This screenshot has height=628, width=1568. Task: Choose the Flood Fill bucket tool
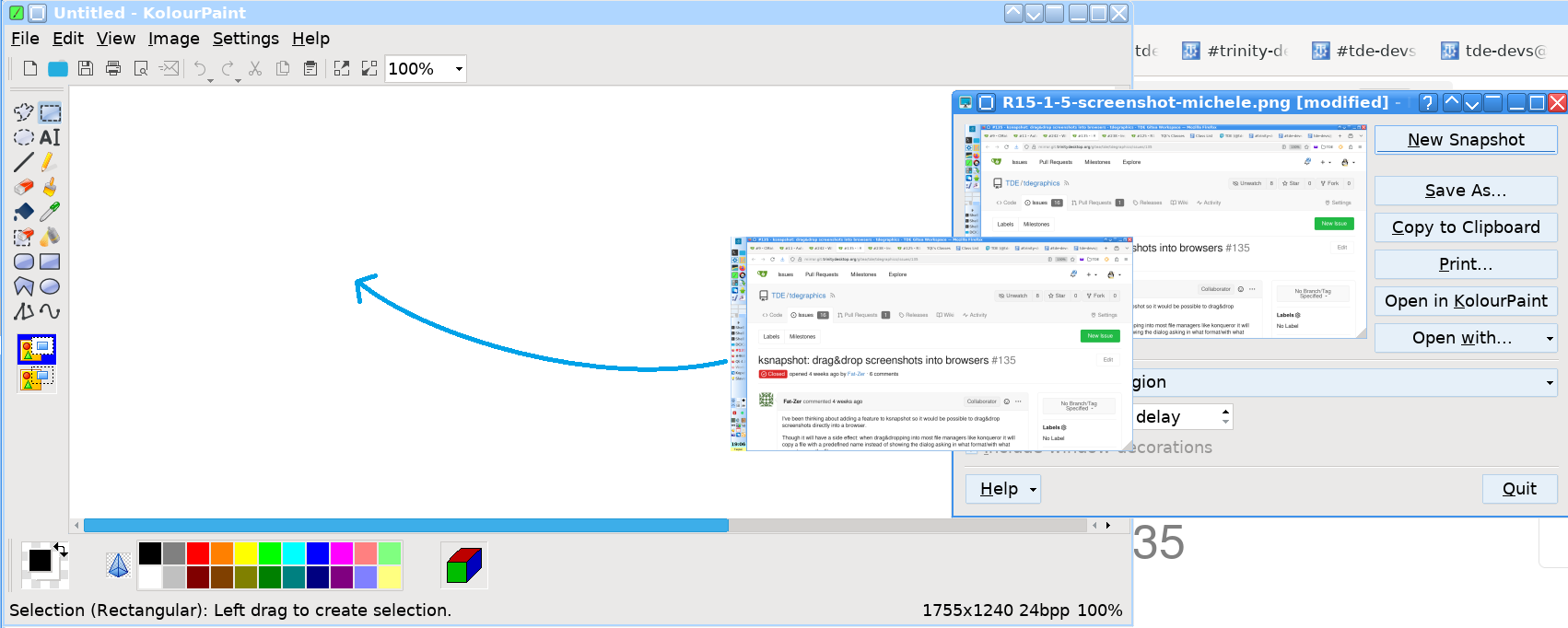coord(24,212)
